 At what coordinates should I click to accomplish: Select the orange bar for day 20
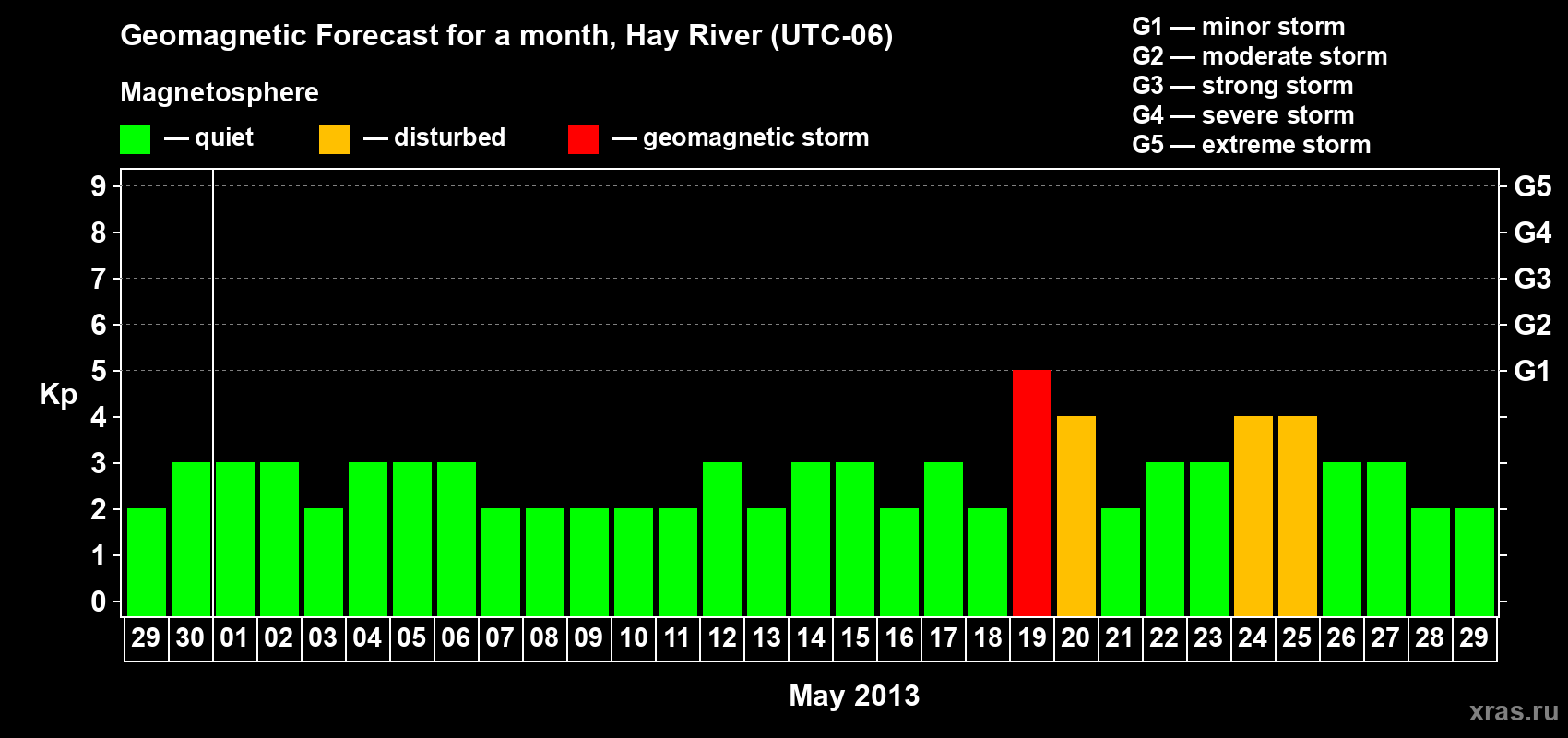(1076, 516)
